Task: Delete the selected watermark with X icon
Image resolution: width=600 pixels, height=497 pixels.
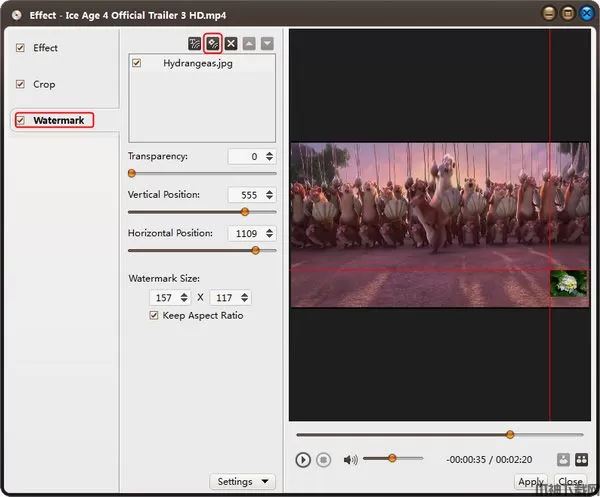Action: coord(231,44)
